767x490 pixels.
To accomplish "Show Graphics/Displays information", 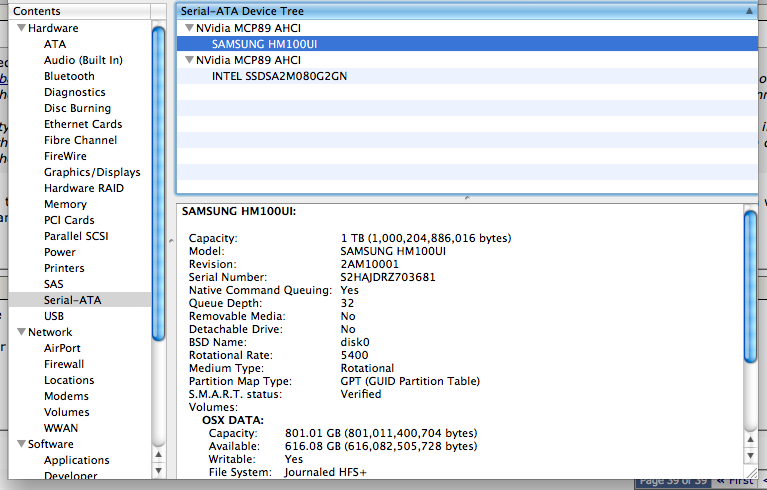I will 92,172.
